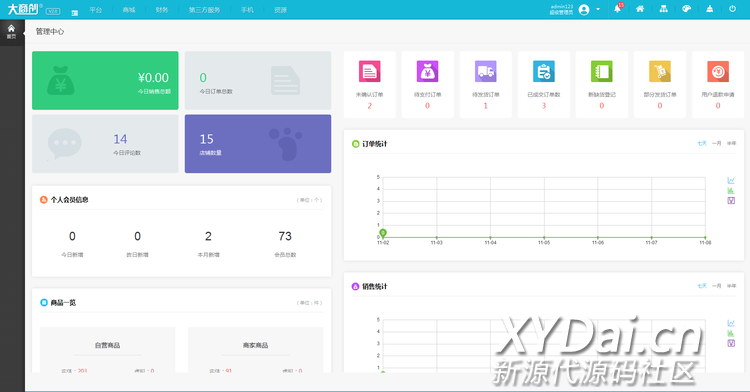Click the broom clear-cache icon in header

coord(709,9)
